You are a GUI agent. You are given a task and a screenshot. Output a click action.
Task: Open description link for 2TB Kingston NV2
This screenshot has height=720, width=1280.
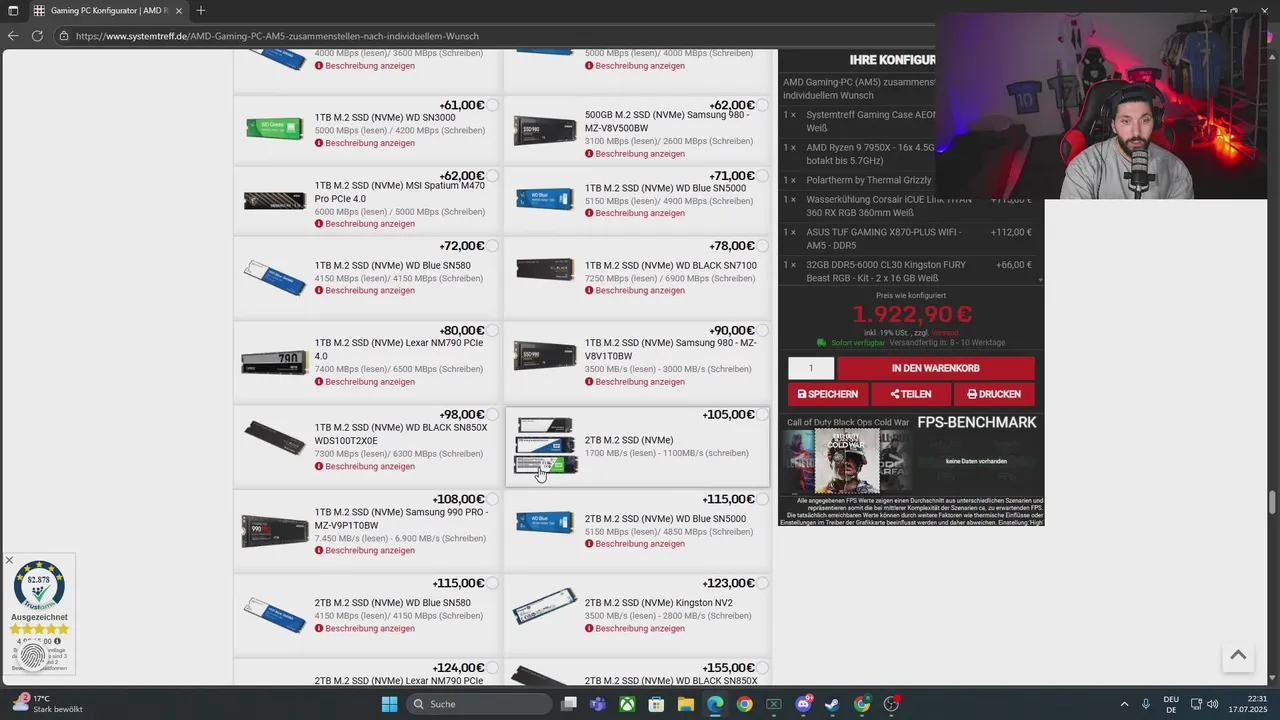pyautogui.click(x=635, y=629)
